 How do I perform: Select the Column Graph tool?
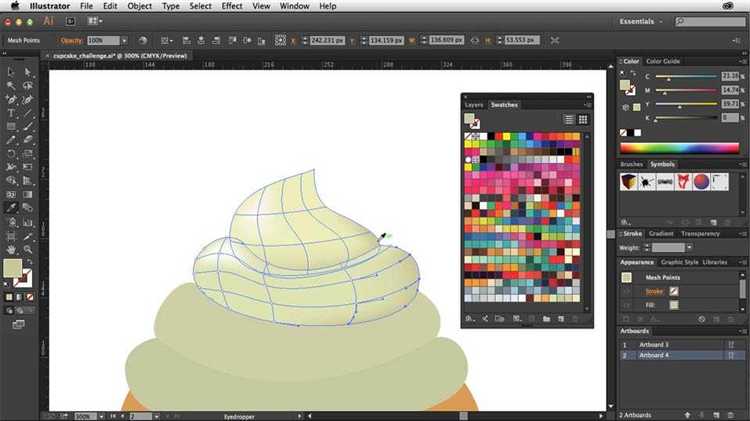[x=28, y=222]
